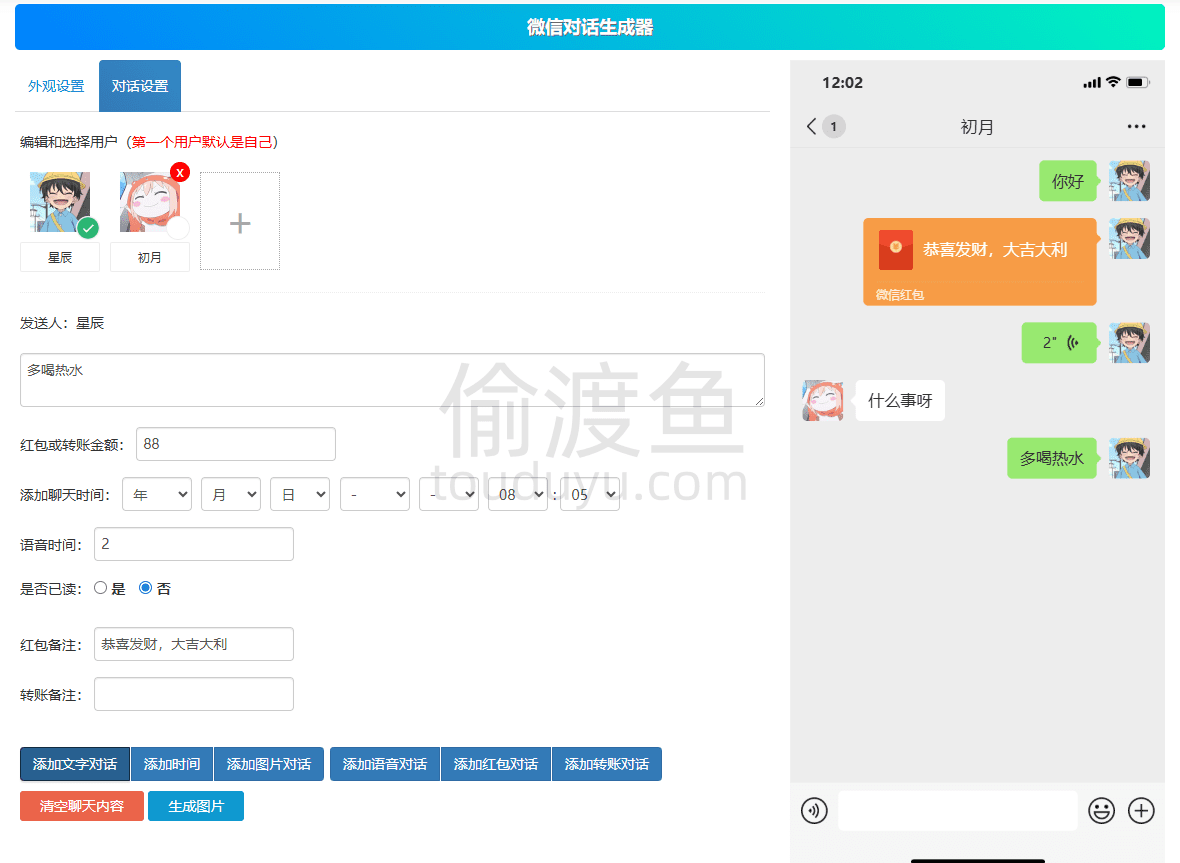Click the 你好 message bubble
The image size is (1180, 863).
point(1067,181)
